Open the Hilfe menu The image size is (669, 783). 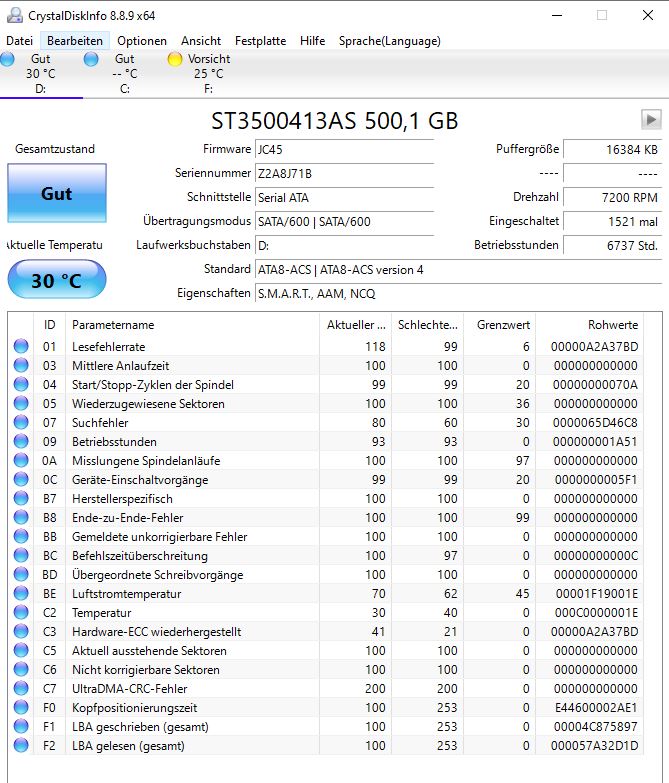pyautogui.click(x=312, y=41)
